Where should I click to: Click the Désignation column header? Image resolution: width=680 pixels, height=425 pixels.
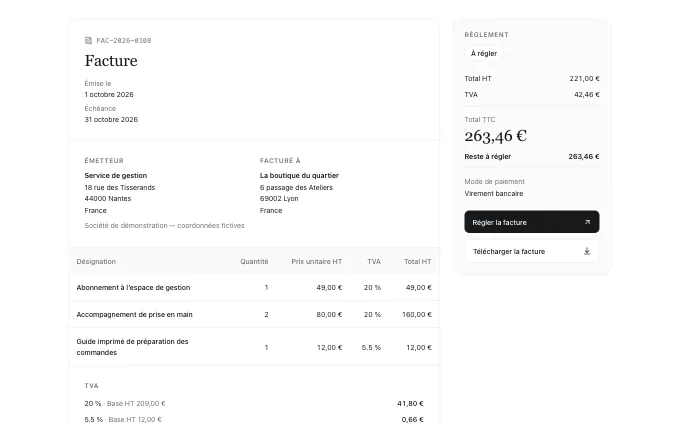tap(96, 262)
